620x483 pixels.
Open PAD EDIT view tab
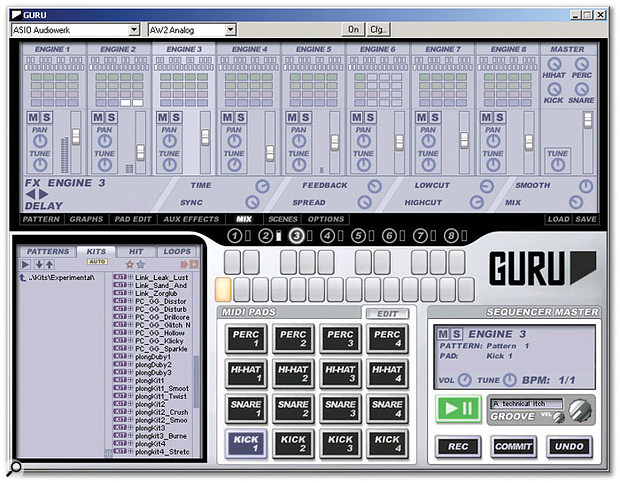click(133, 219)
